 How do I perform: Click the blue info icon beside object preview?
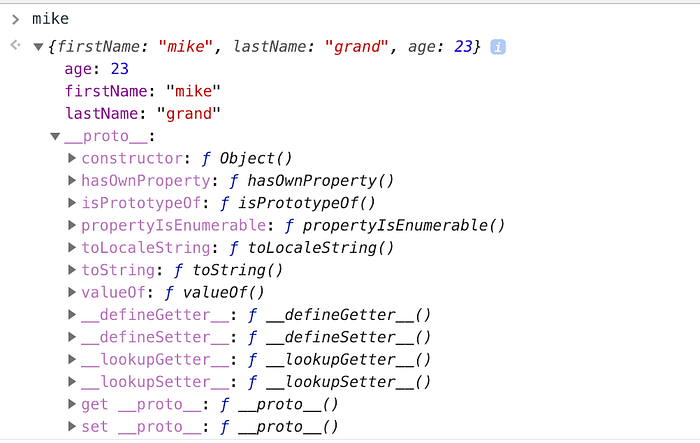click(x=498, y=47)
